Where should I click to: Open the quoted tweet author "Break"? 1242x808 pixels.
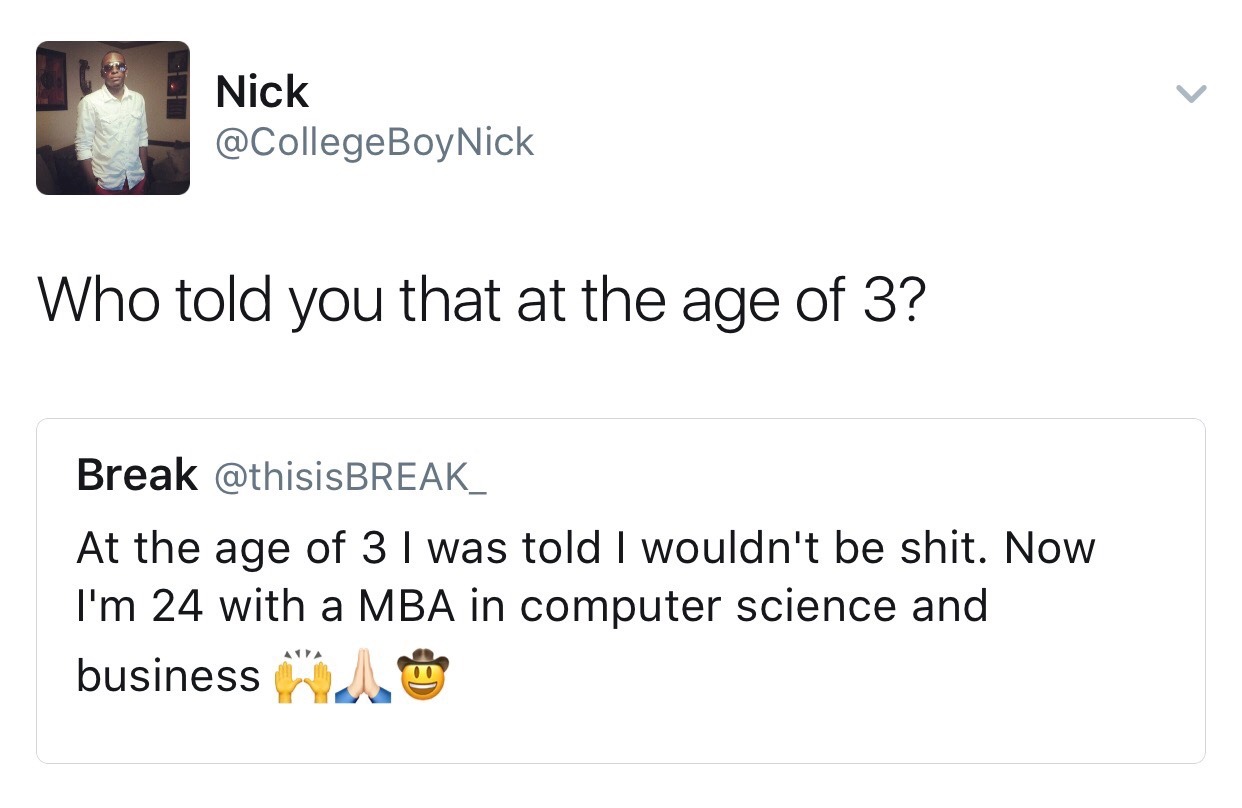pyautogui.click(x=137, y=475)
